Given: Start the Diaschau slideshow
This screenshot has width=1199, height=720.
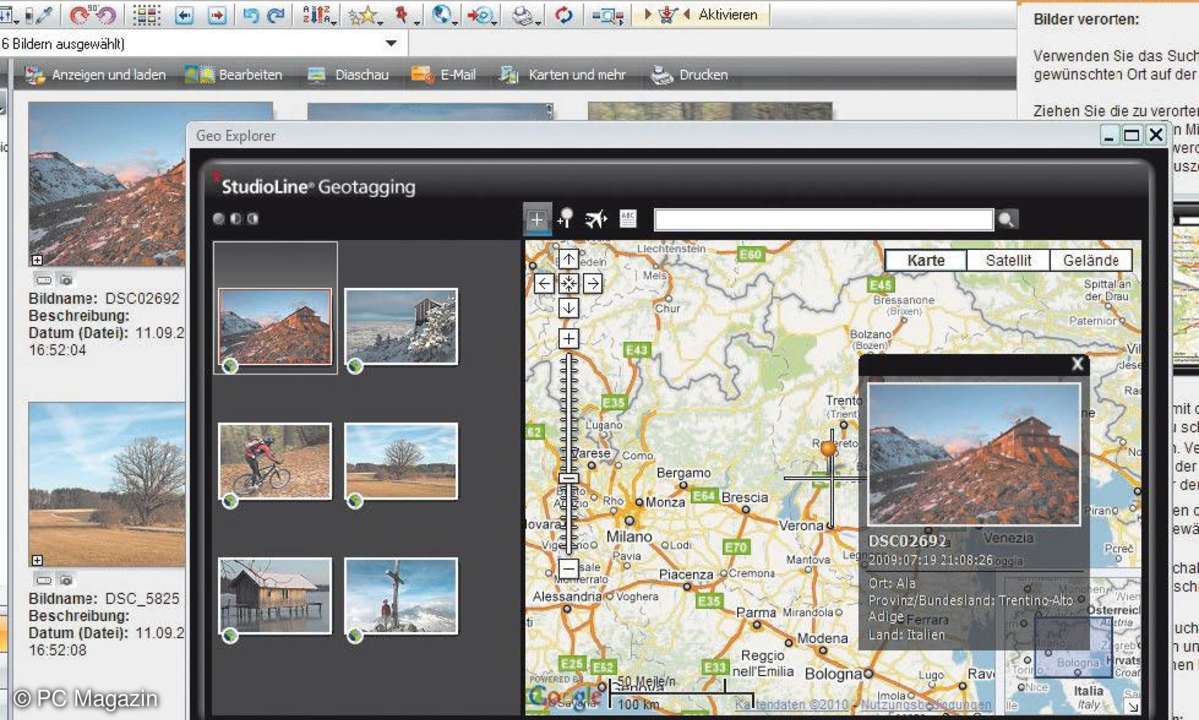Looking at the screenshot, I should pyautogui.click(x=347, y=75).
